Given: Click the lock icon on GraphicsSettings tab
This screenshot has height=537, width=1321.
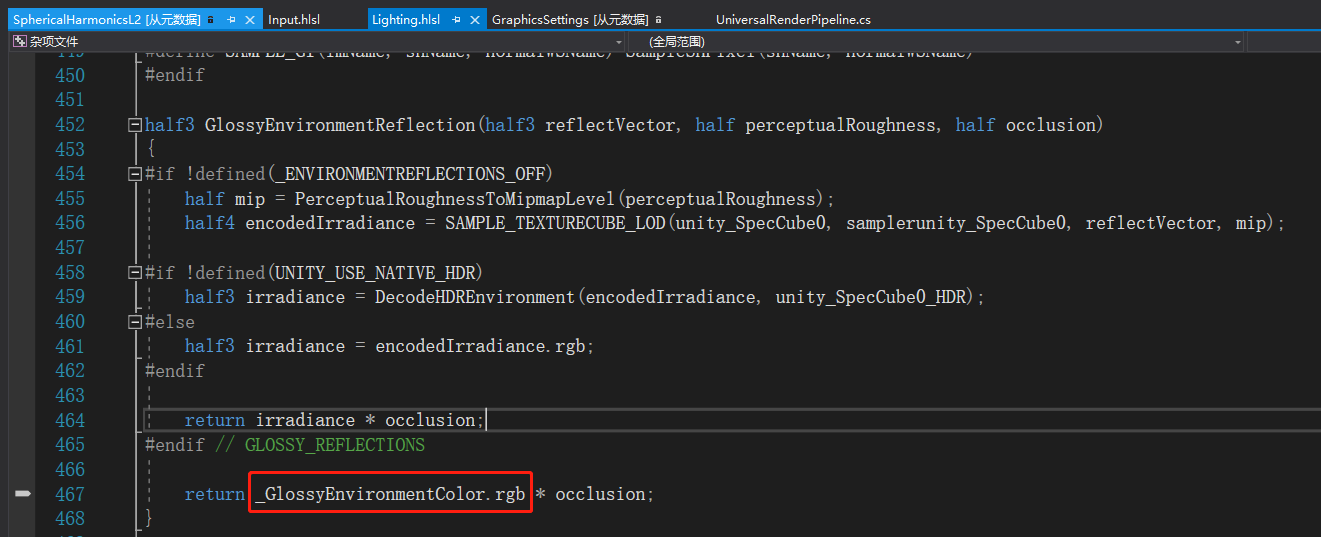Looking at the screenshot, I should click(658, 19).
